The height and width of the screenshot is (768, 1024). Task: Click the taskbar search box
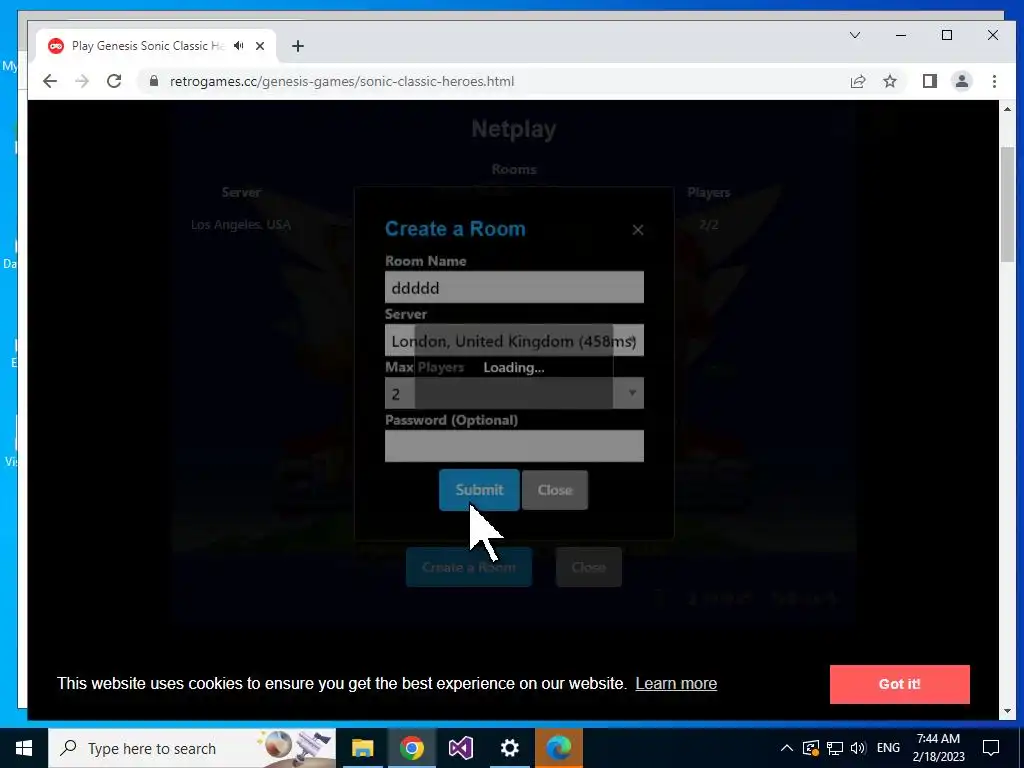pyautogui.click(x=191, y=748)
